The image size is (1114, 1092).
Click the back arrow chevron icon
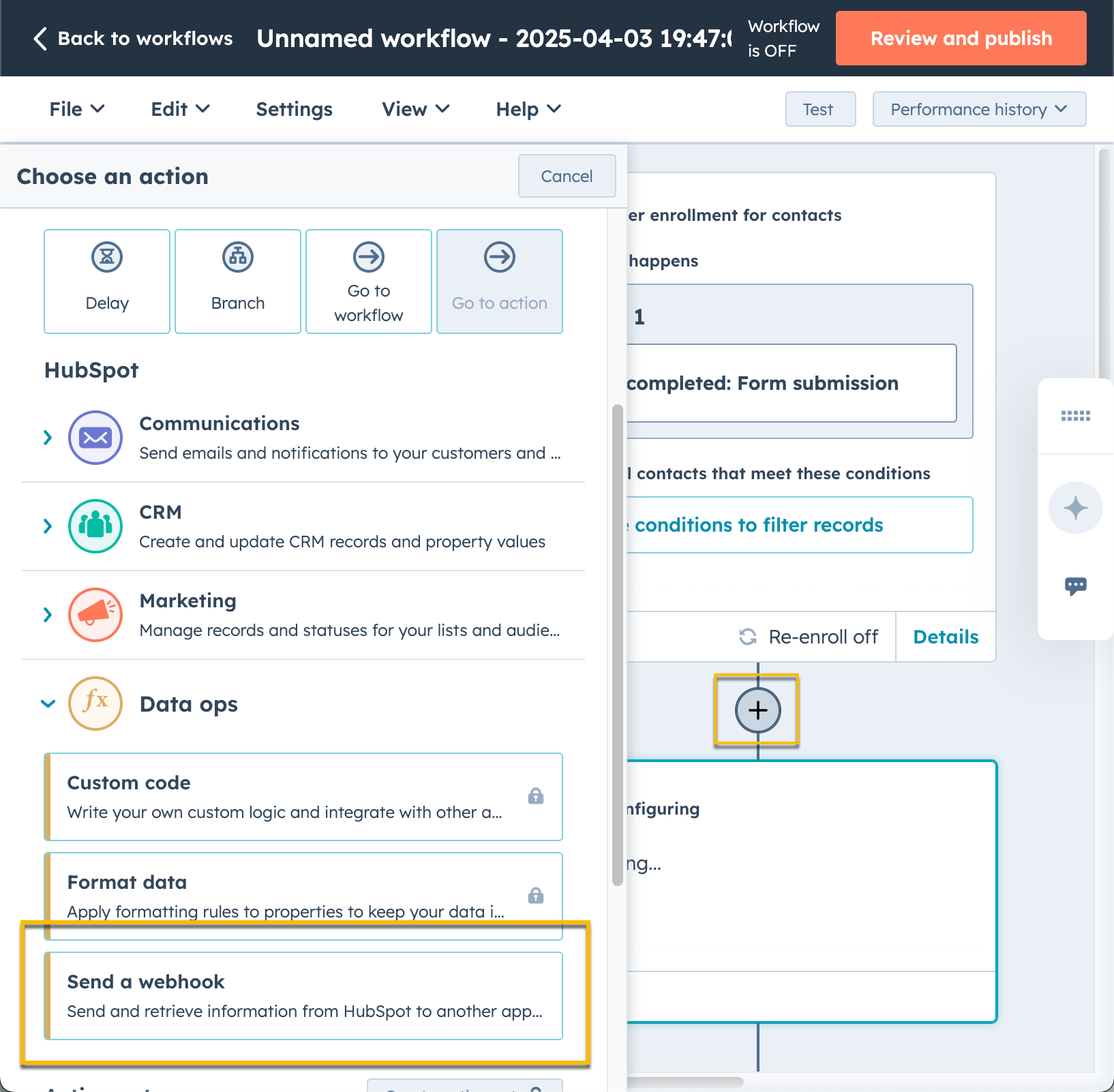tap(40, 39)
